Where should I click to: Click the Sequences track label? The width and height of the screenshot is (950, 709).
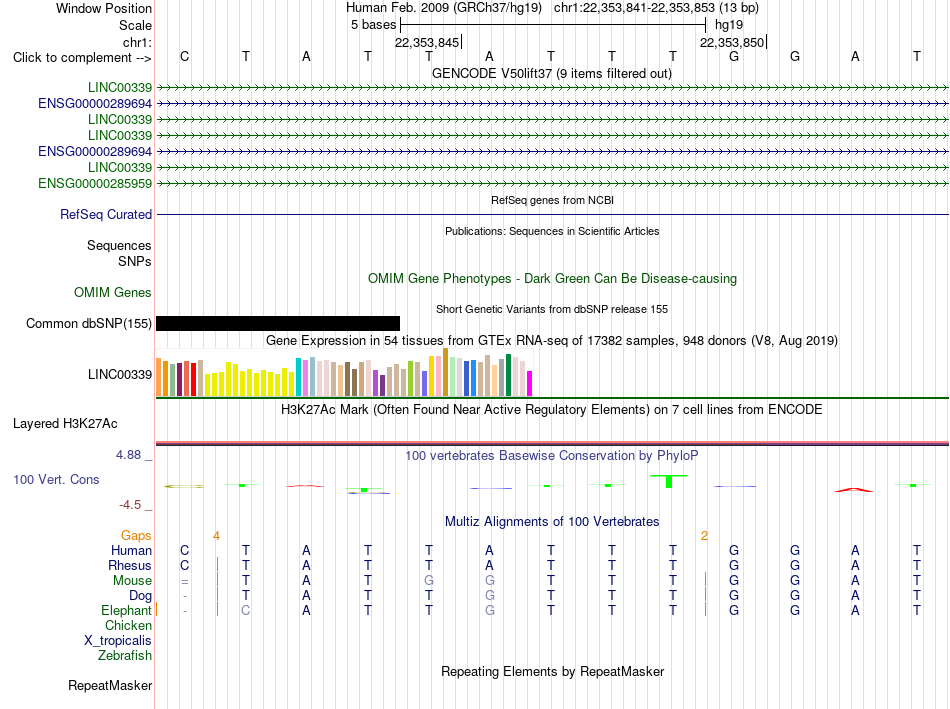(119, 245)
